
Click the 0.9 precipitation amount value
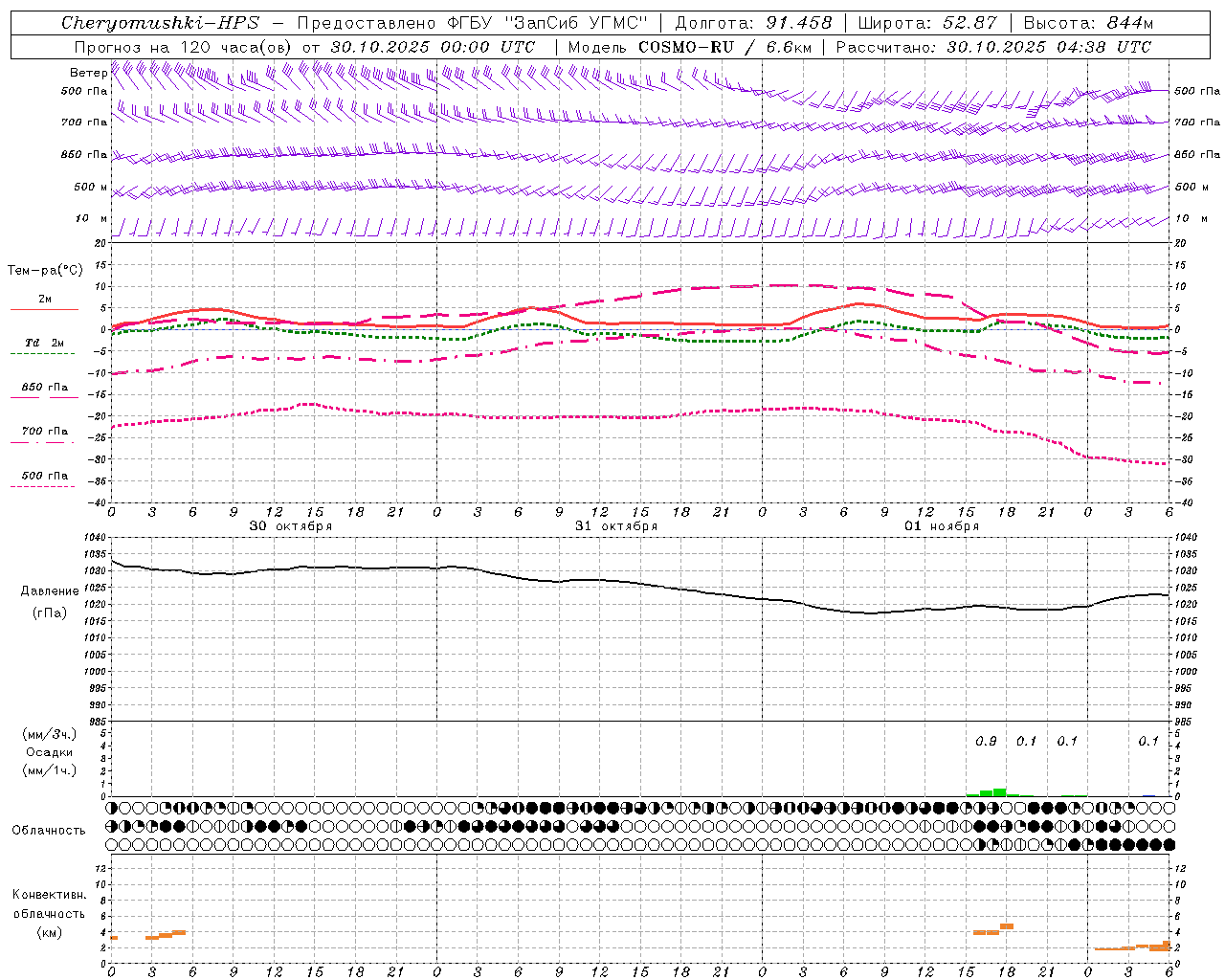(x=986, y=741)
